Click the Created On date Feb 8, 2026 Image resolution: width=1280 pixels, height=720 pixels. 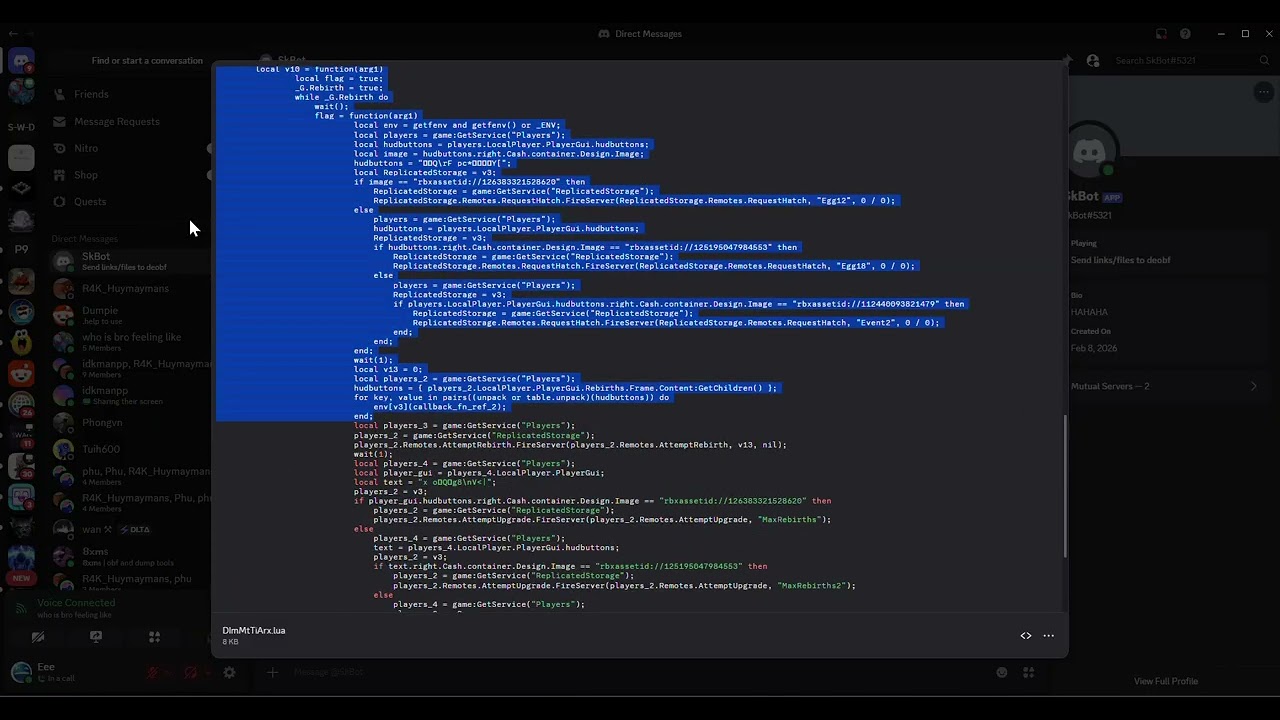tap(1094, 348)
